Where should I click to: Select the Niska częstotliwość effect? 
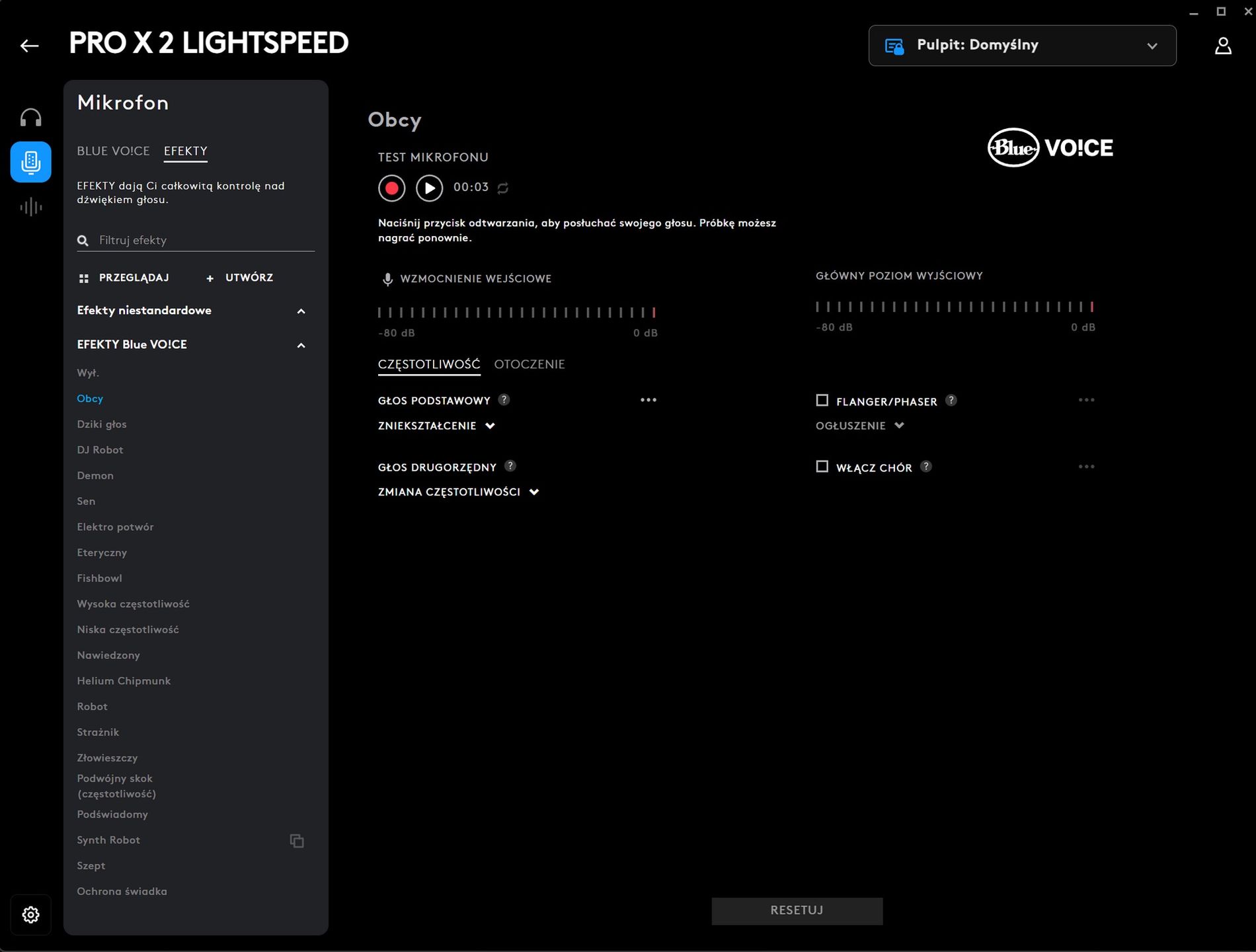tap(128, 631)
